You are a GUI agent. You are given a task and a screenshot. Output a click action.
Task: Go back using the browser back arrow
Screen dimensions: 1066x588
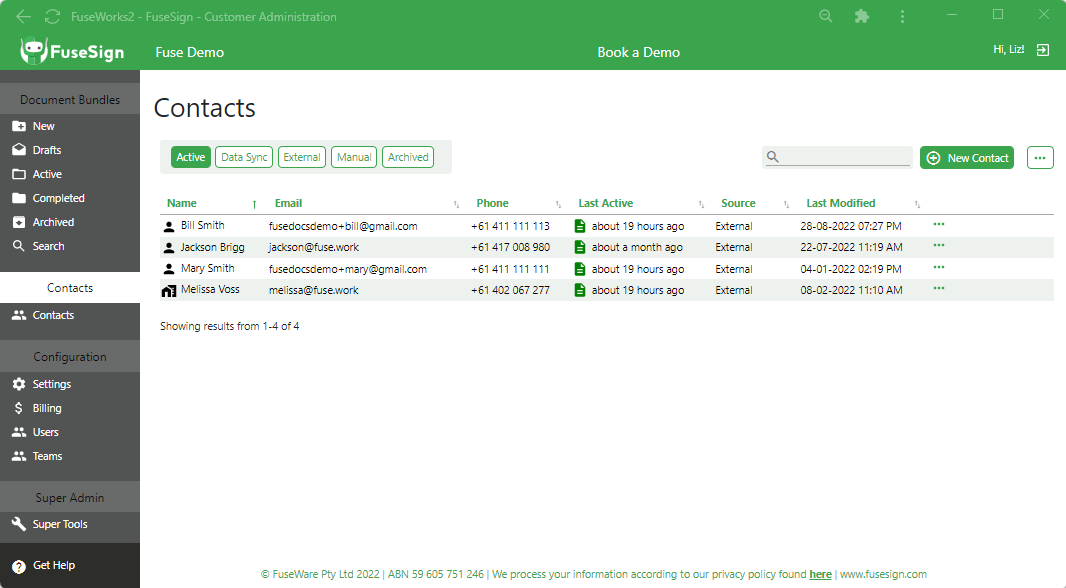[23, 16]
